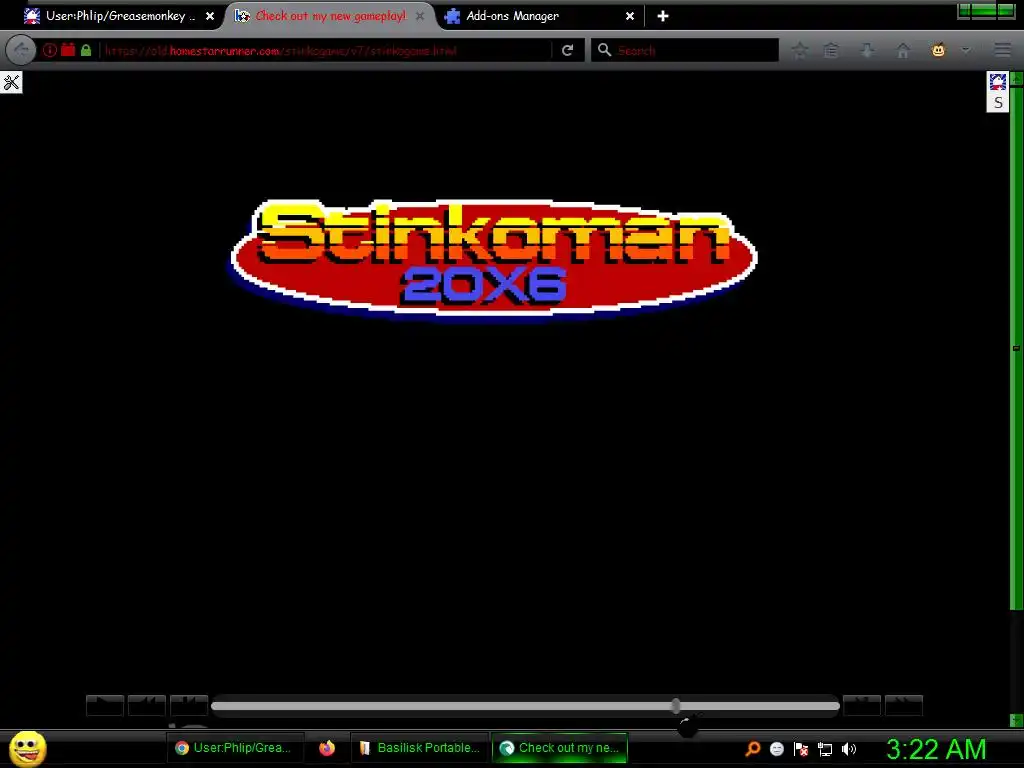Click the round face tray icon

point(776,748)
